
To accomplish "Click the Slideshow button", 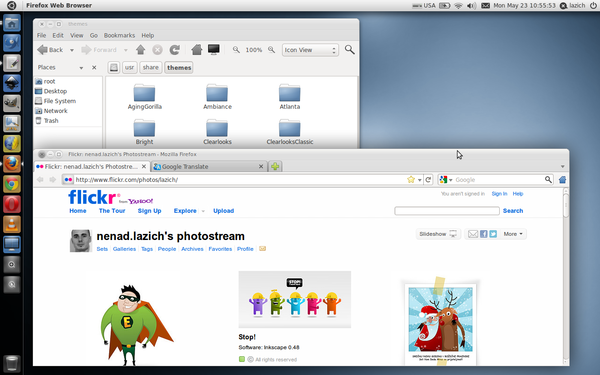I will tap(438, 234).
